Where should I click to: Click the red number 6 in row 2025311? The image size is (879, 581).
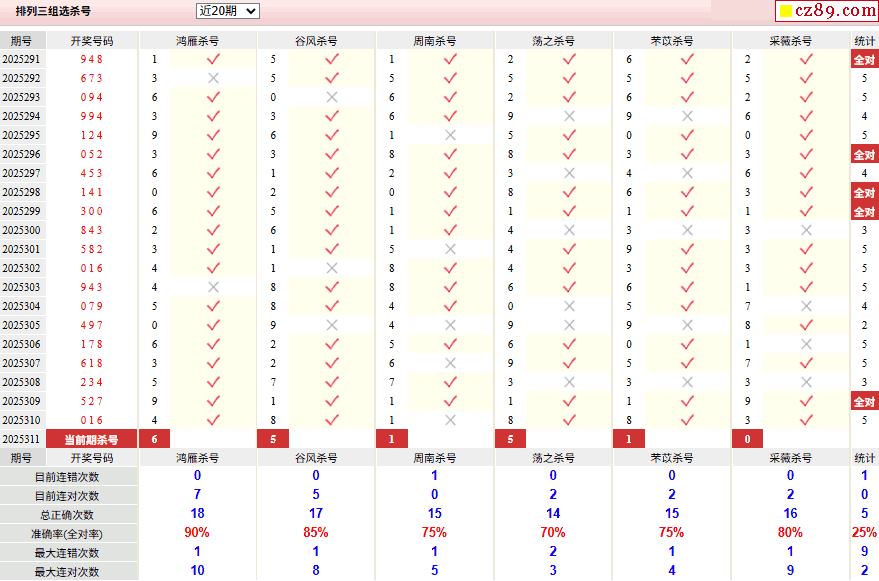coord(154,439)
